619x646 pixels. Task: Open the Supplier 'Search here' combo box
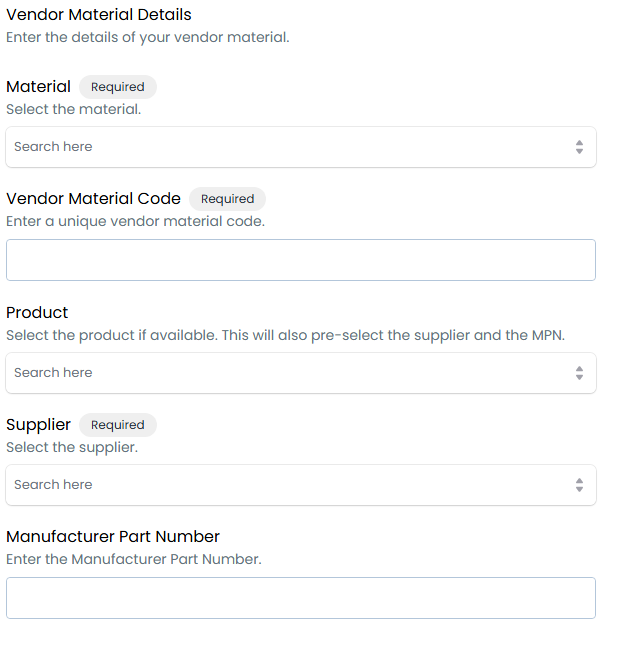(x=301, y=485)
